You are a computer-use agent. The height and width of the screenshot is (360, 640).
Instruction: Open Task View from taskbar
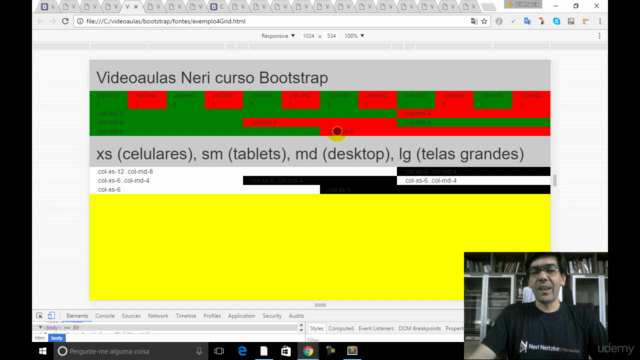click(219, 351)
